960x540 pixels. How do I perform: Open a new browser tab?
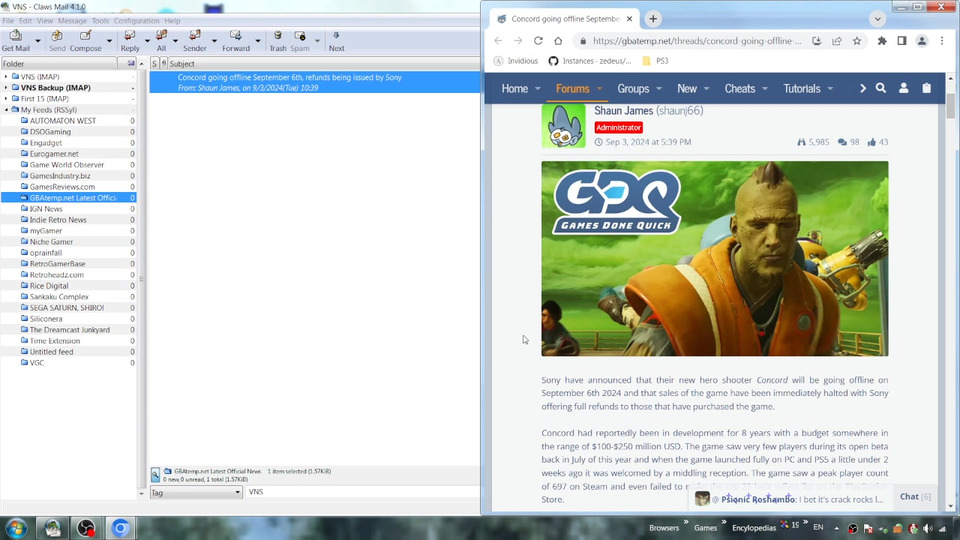tap(653, 19)
